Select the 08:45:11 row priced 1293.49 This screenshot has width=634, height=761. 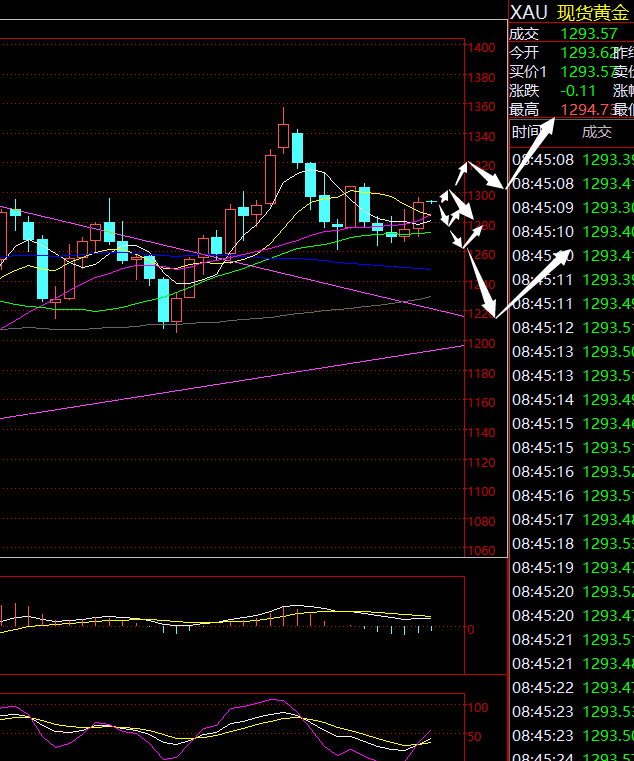pos(572,304)
